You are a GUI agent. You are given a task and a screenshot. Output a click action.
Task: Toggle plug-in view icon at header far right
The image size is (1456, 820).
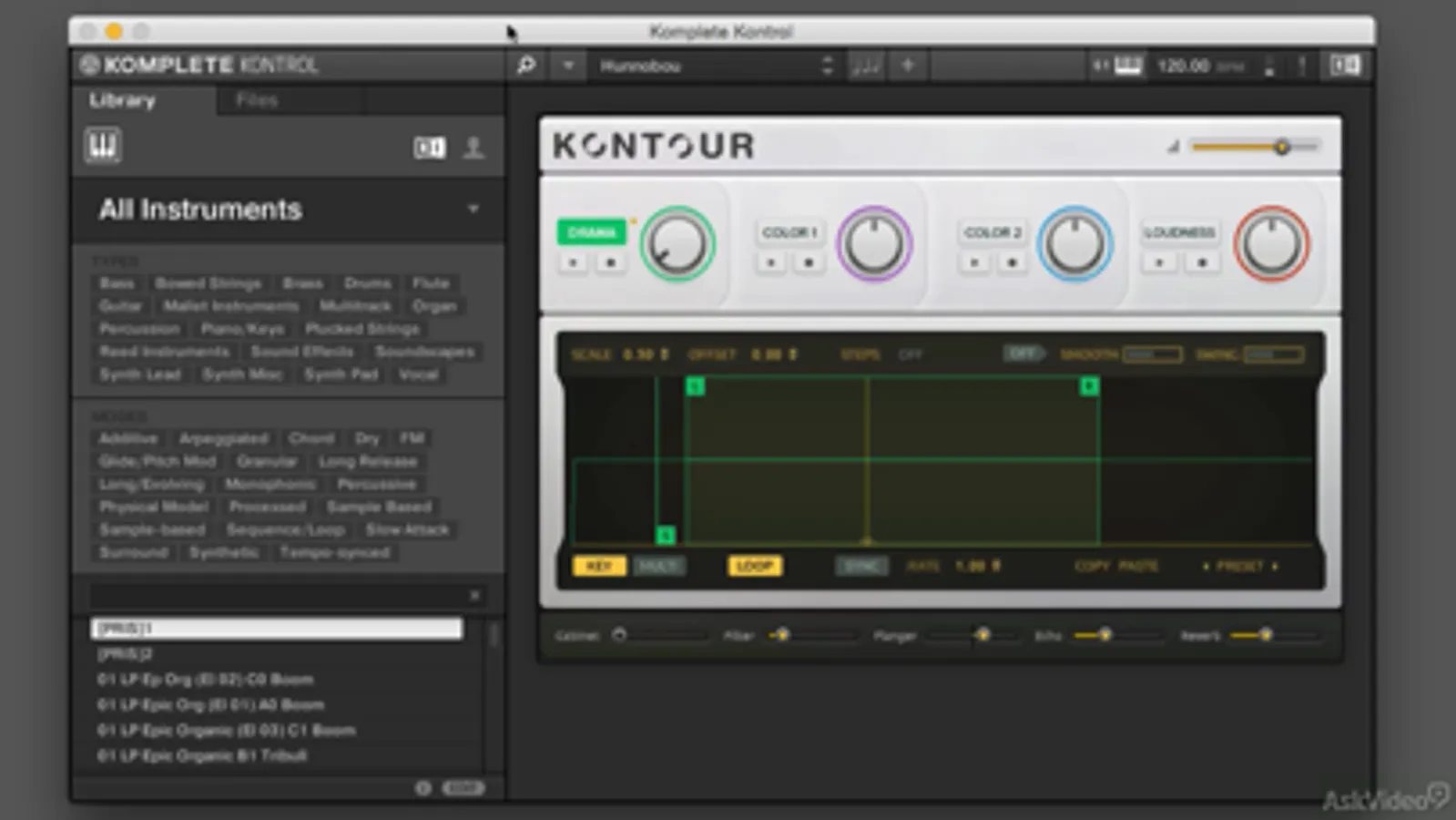(x=1345, y=66)
